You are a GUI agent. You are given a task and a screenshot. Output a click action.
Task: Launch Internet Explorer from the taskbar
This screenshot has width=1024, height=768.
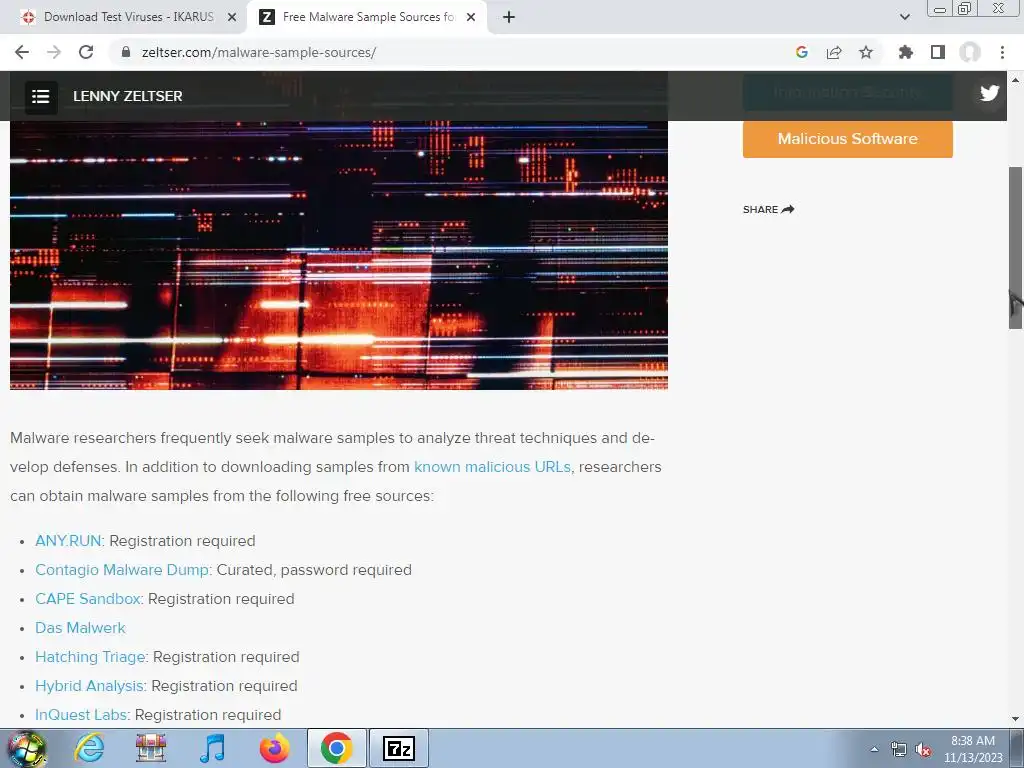point(89,748)
